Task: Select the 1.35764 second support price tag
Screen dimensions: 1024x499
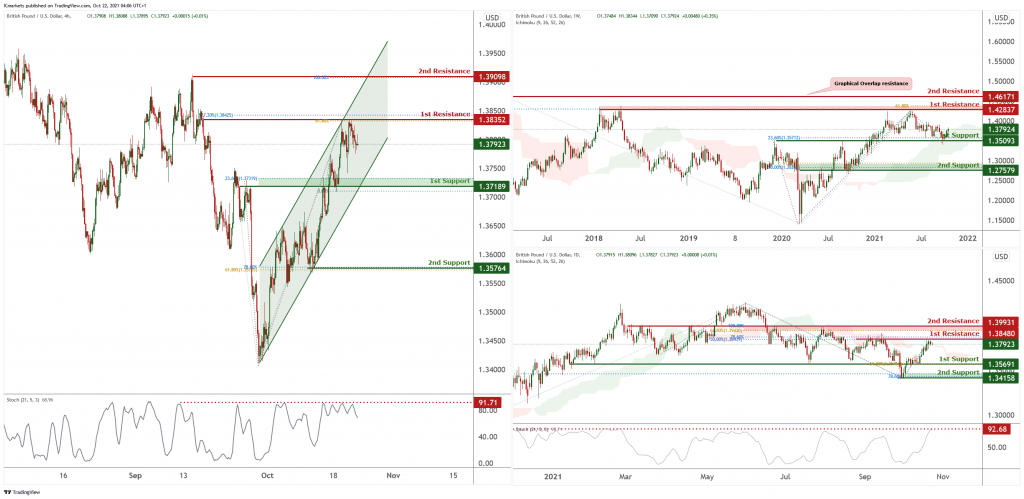Action: point(493,268)
